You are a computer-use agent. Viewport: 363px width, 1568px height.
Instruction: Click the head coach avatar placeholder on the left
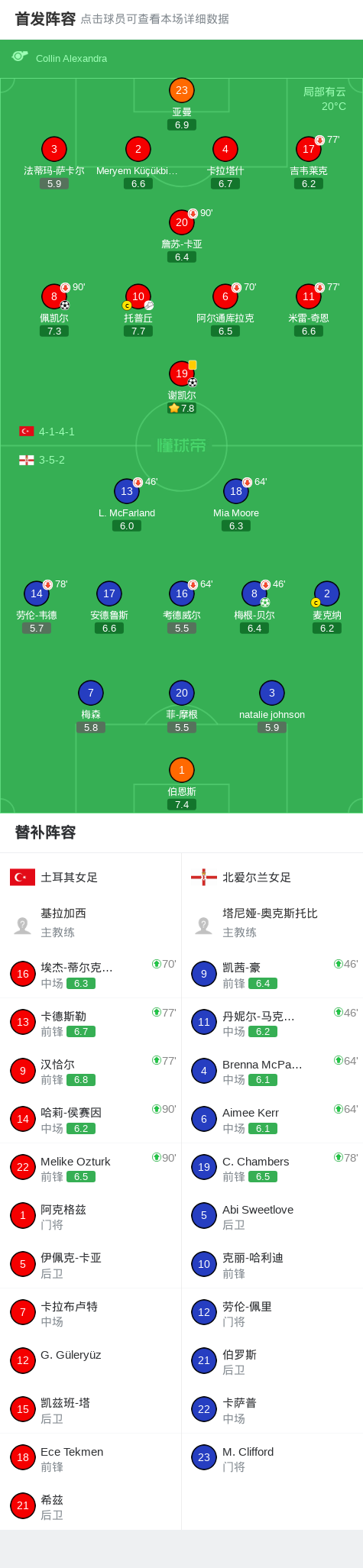click(23, 926)
